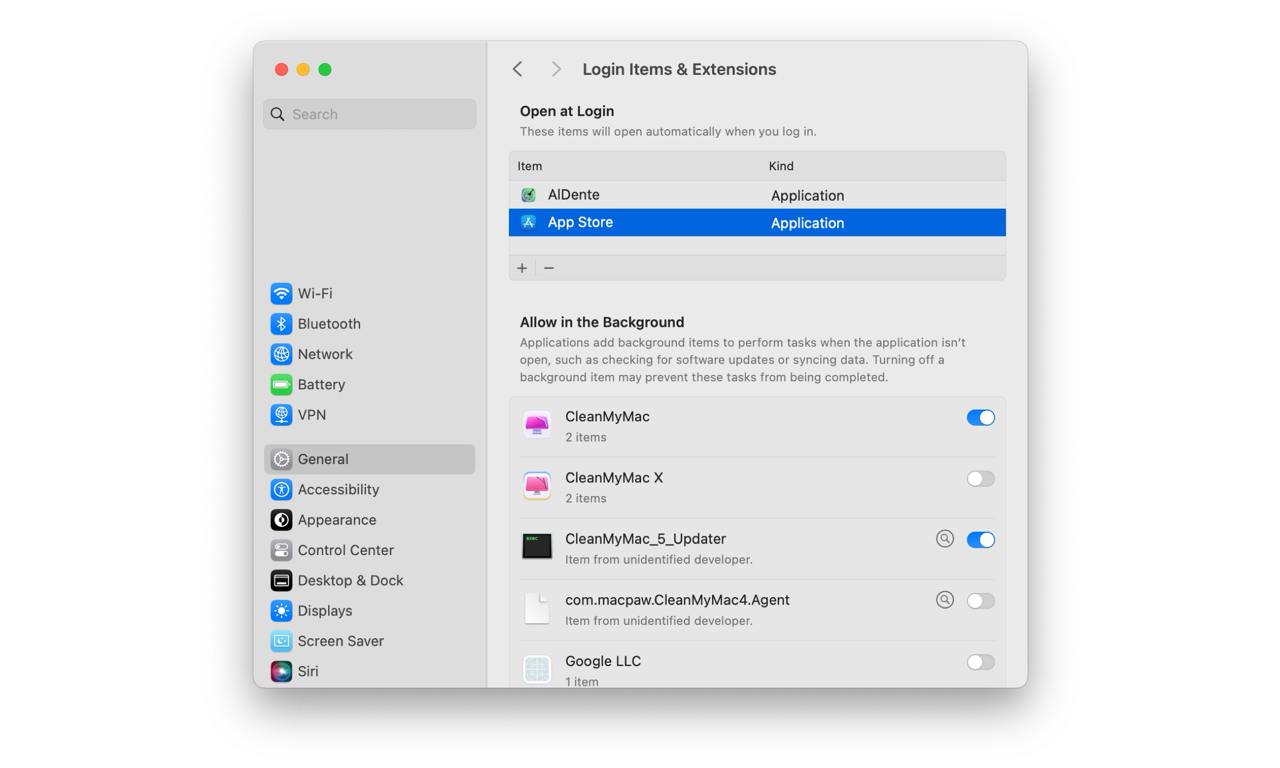Screen dimensions: 1280x768
Task: Click the Accessibility icon in sidebar
Action: pyautogui.click(x=281, y=490)
